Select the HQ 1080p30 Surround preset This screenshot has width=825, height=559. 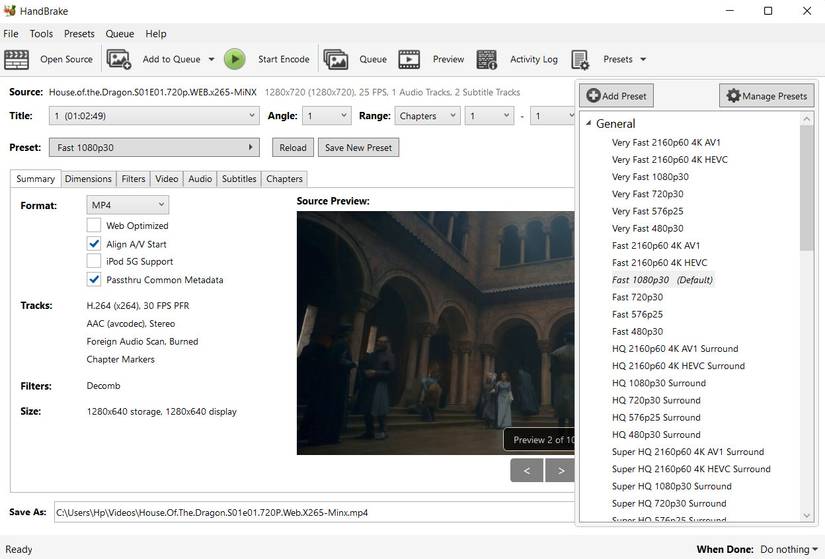(x=658, y=383)
